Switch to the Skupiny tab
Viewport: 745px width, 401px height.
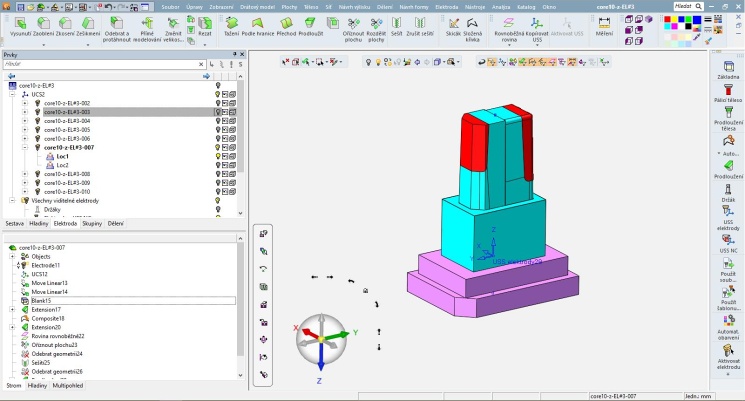(91, 223)
